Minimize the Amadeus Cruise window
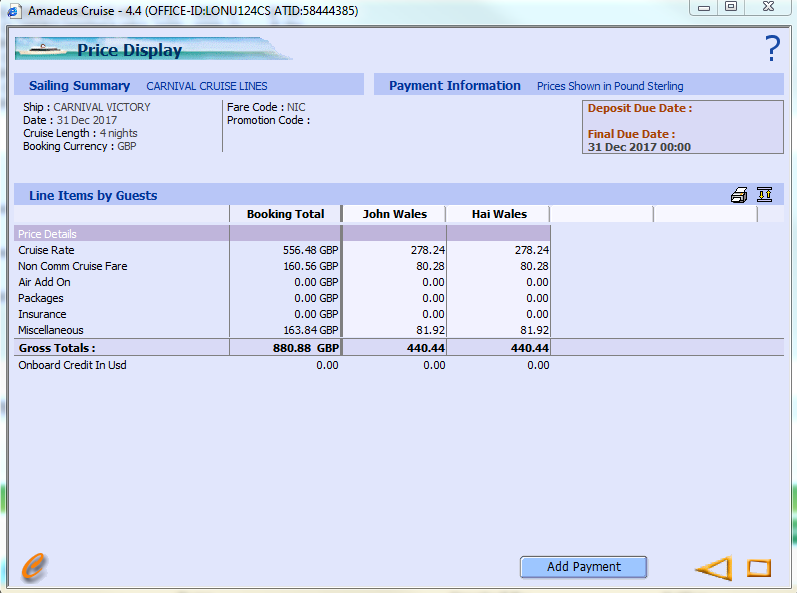 pos(703,7)
